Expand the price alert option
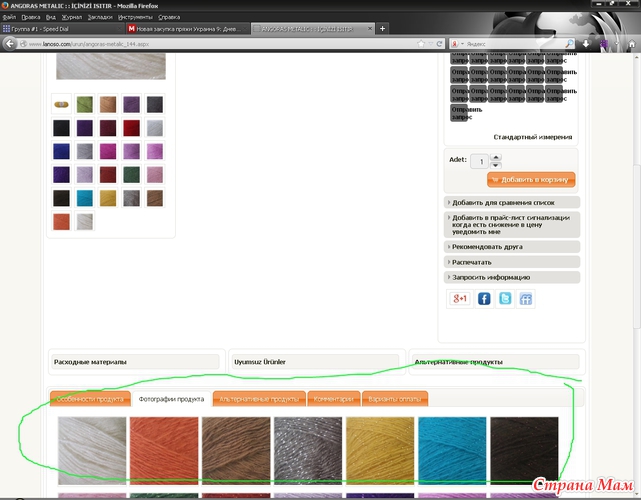 pyautogui.click(x=512, y=224)
